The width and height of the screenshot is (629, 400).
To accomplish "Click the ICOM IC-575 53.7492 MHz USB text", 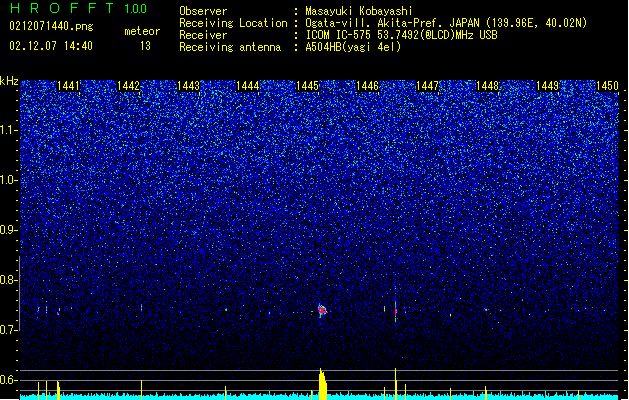I will (x=401, y=35).
